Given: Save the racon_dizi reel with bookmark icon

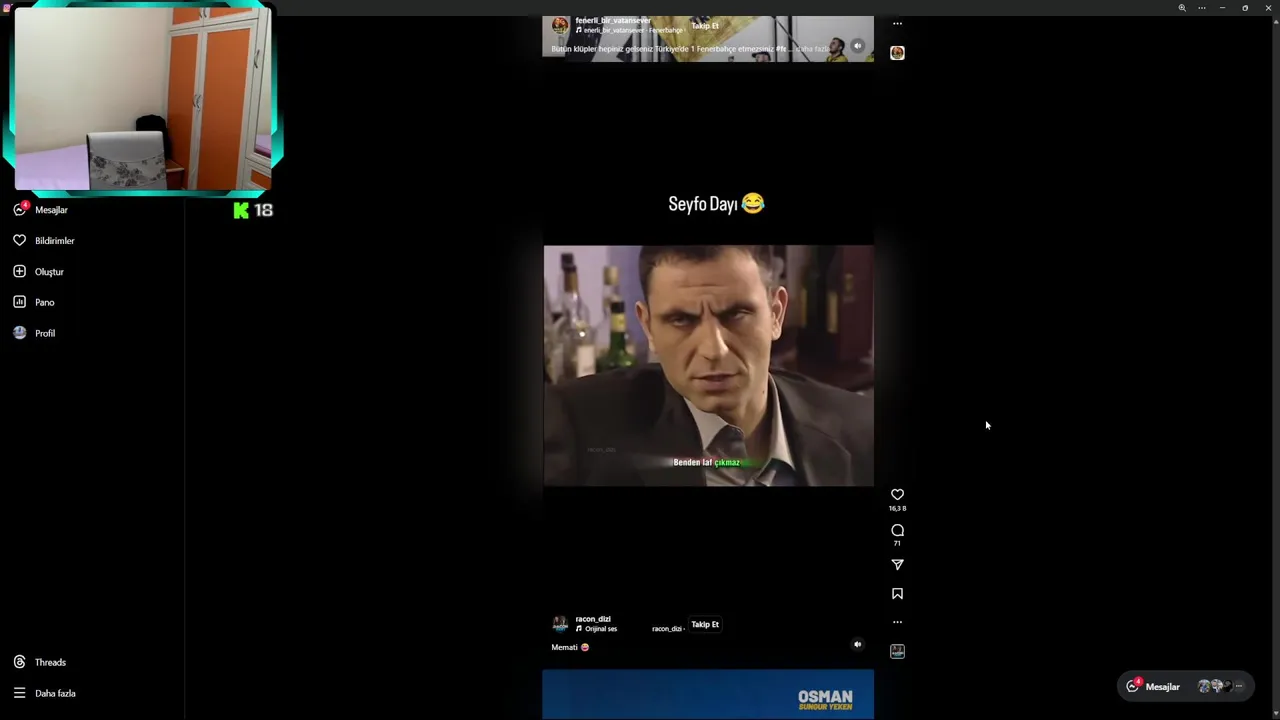Looking at the screenshot, I should pos(897,594).
